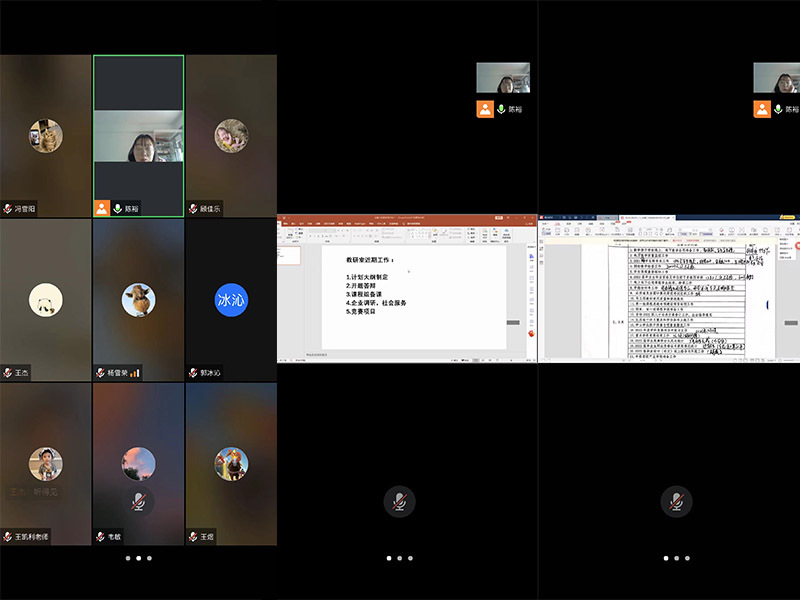Image resolution: width=800 pixels, height=600 pixels.
Task: Go to the last page dot in the gallery panel
Action: pyautogui.click(x=149, y=558)
